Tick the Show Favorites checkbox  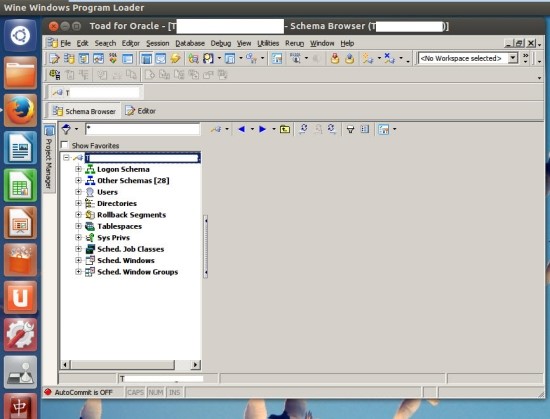pyautogui.click(x=64, y=145)
